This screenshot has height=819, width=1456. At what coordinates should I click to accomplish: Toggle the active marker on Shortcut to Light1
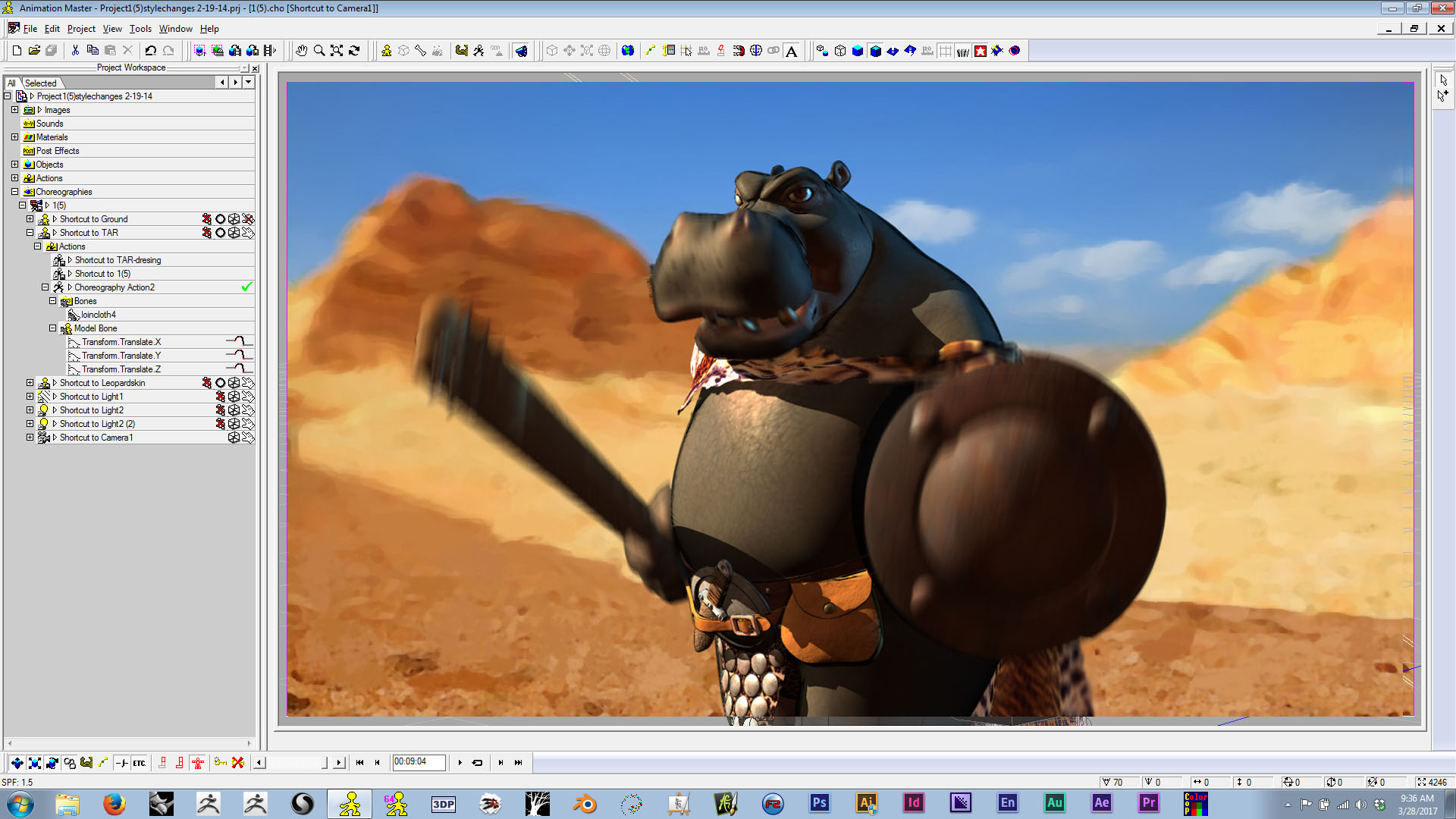(x=220, y=397)
